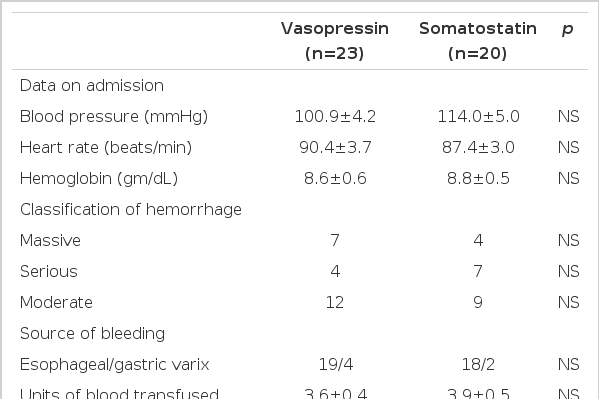The width and height of the screenshot is (599, 399).
Task: Click the 100.9±4.2 blood pressure value
Action: coord(335,117)
